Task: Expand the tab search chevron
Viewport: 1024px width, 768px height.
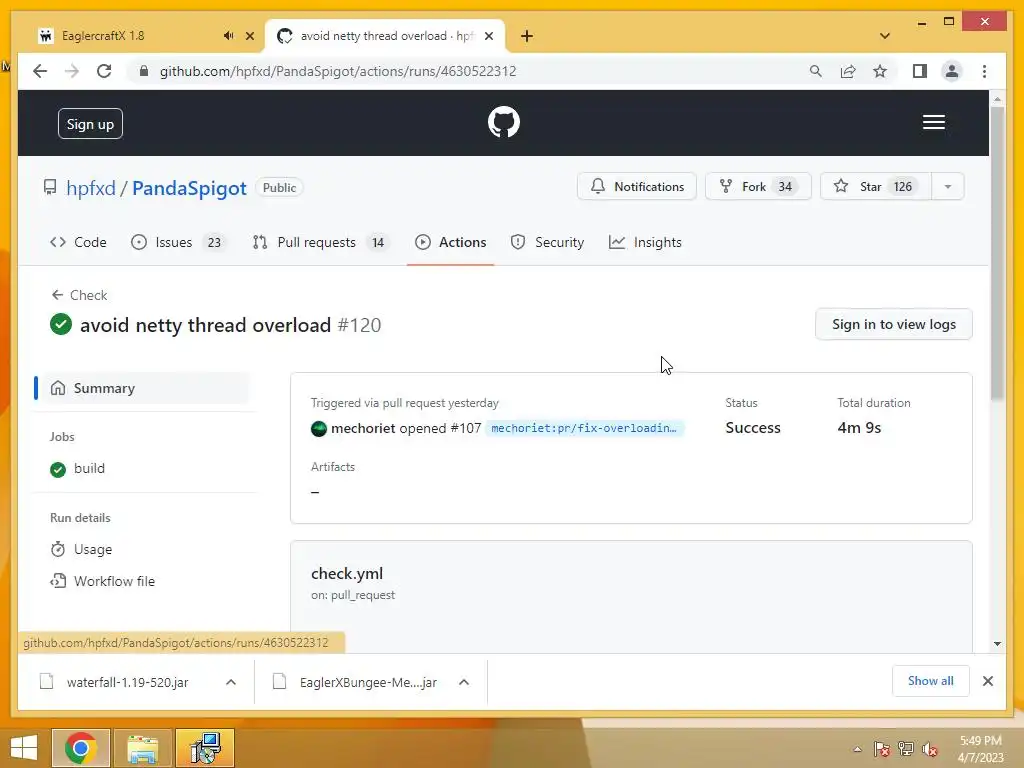Action: (x=884, y=36)
